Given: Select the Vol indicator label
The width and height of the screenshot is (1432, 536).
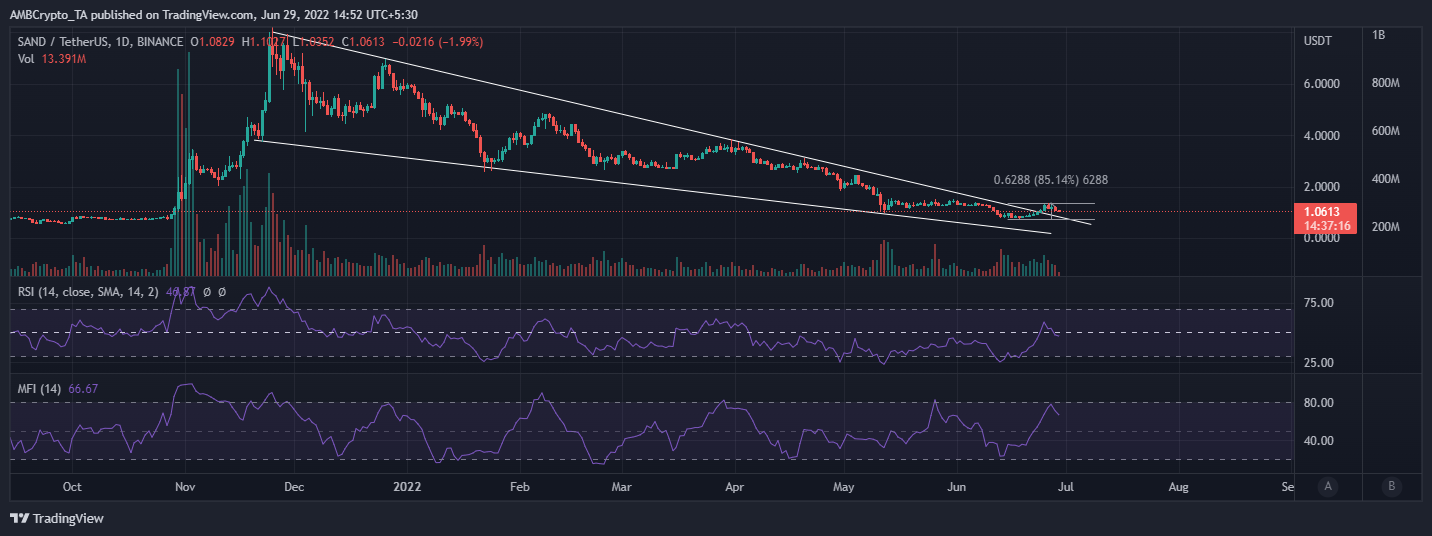Looking at the screenshot, I should 27,58.
